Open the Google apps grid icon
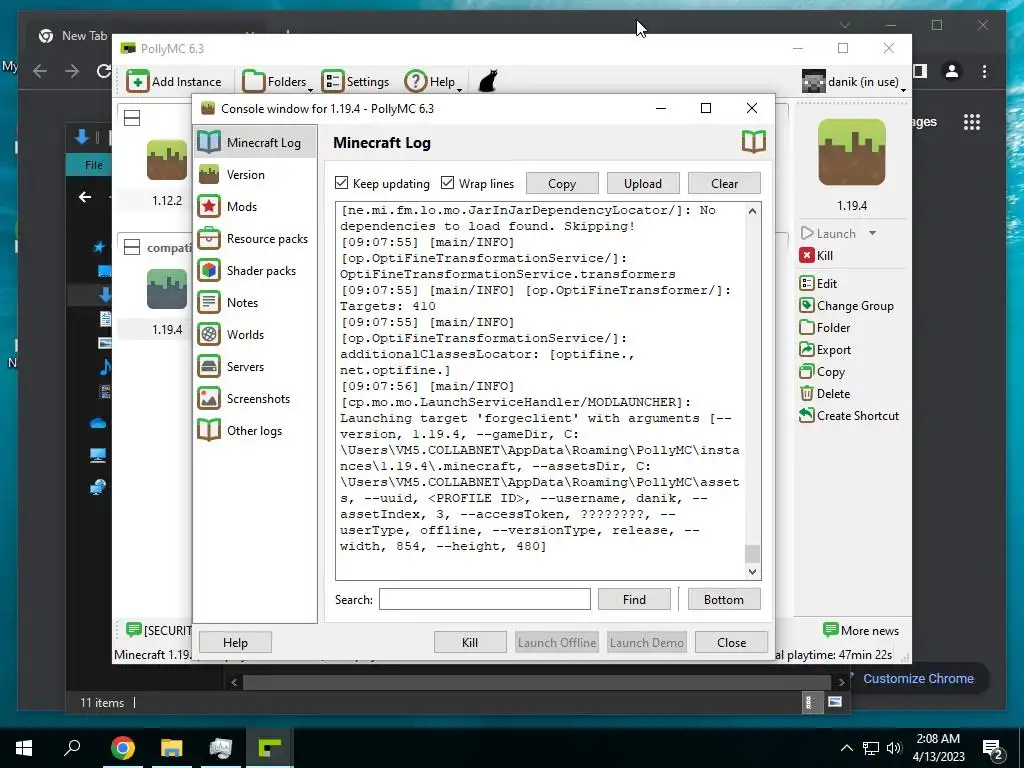Image resolution: width=1024 pixels, height=768 pixels. coord(972,122)
